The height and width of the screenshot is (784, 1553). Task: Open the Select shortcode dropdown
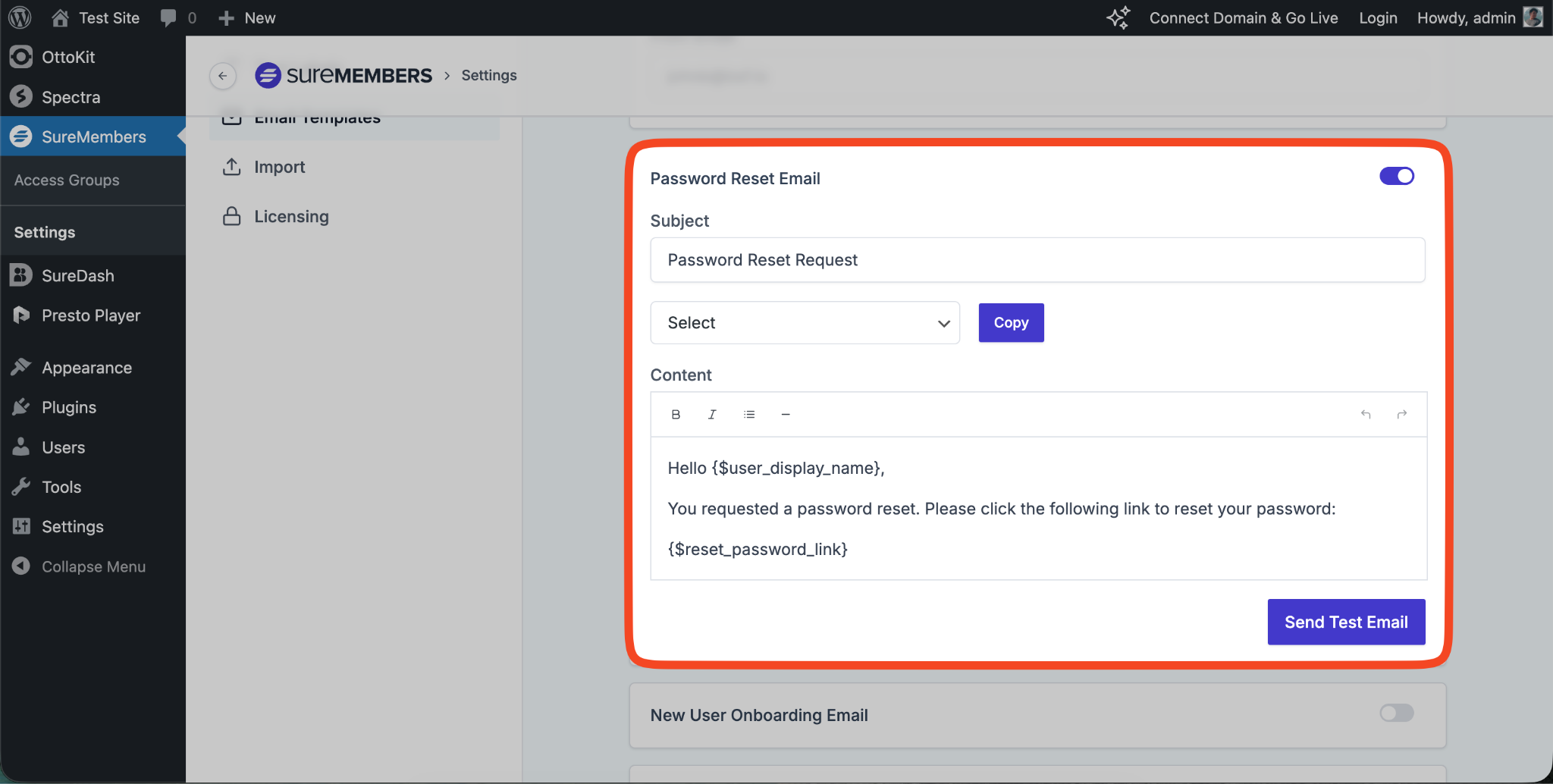[x=805, y=323]
